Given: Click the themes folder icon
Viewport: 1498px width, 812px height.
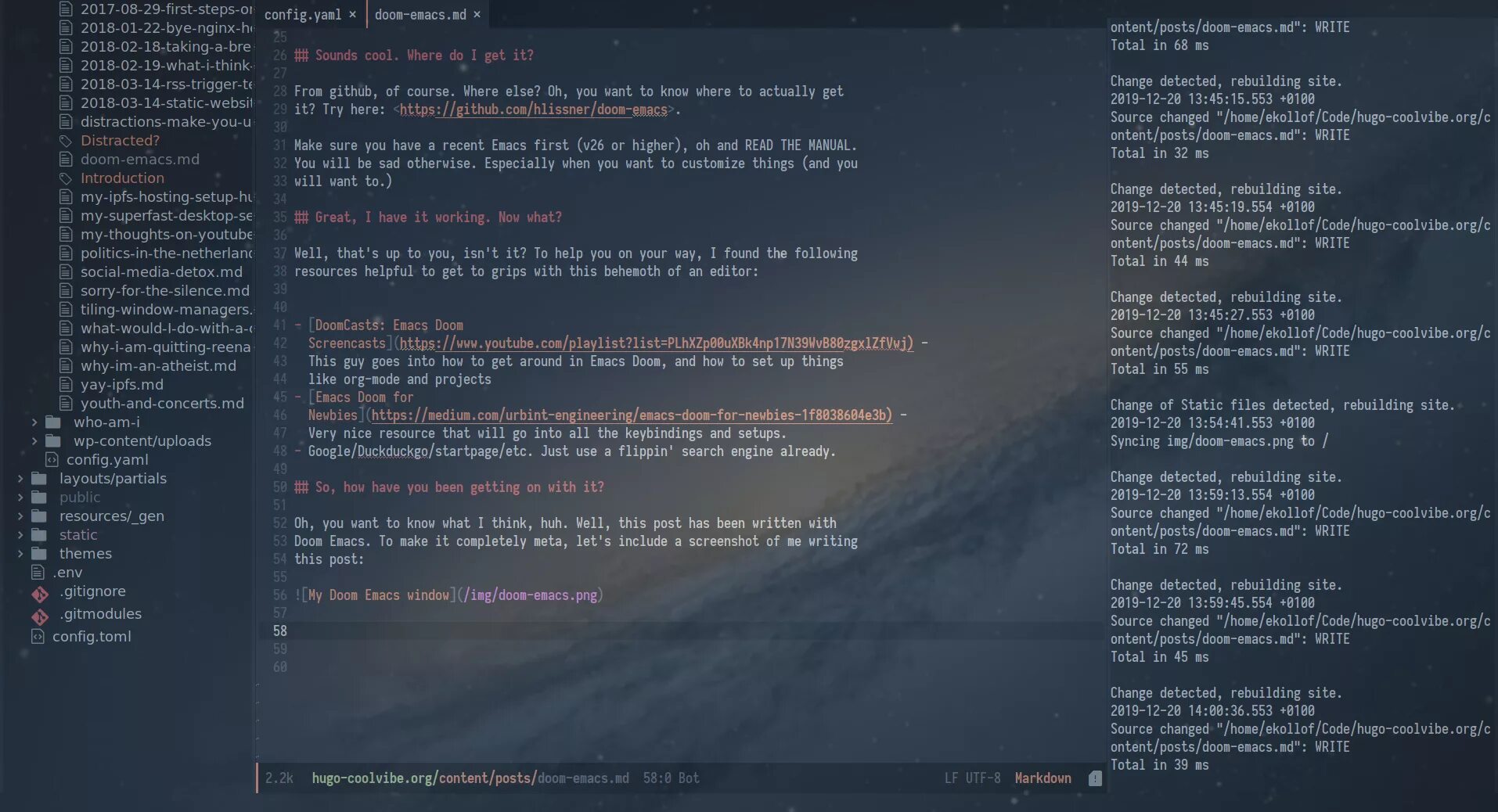Looking at the screenshot, I should 39,554.
